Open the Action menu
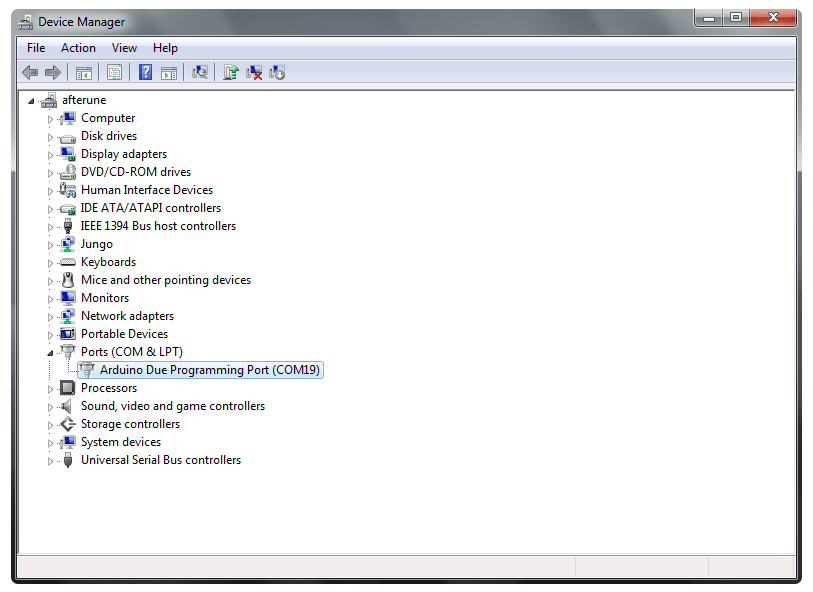The image size is (813, 592). (x=78, y=48)
